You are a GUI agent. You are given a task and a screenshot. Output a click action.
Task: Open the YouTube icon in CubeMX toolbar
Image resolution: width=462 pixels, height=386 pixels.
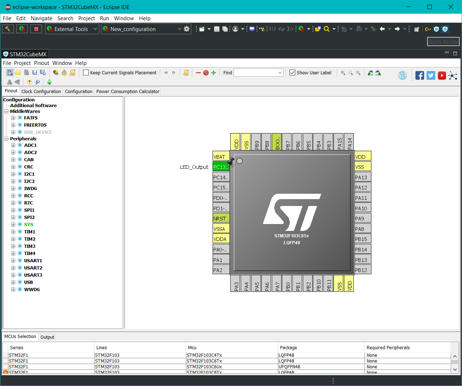(442, 75)
